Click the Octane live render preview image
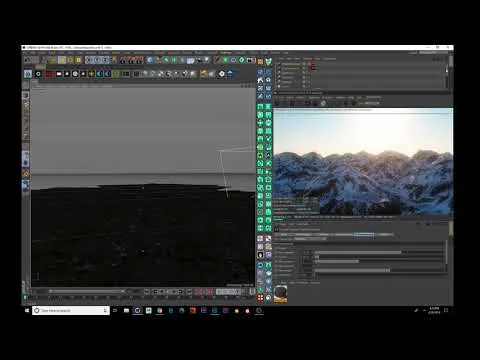The height and width of the screenshot is (360, 480). click(x=363, y=161)
